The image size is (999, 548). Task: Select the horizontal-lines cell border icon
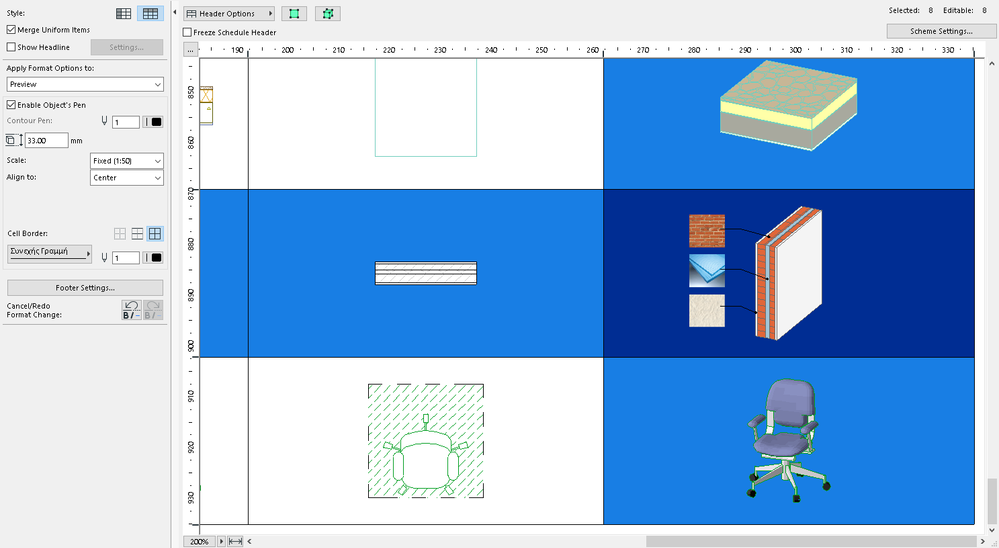click(x=138, y=233)
